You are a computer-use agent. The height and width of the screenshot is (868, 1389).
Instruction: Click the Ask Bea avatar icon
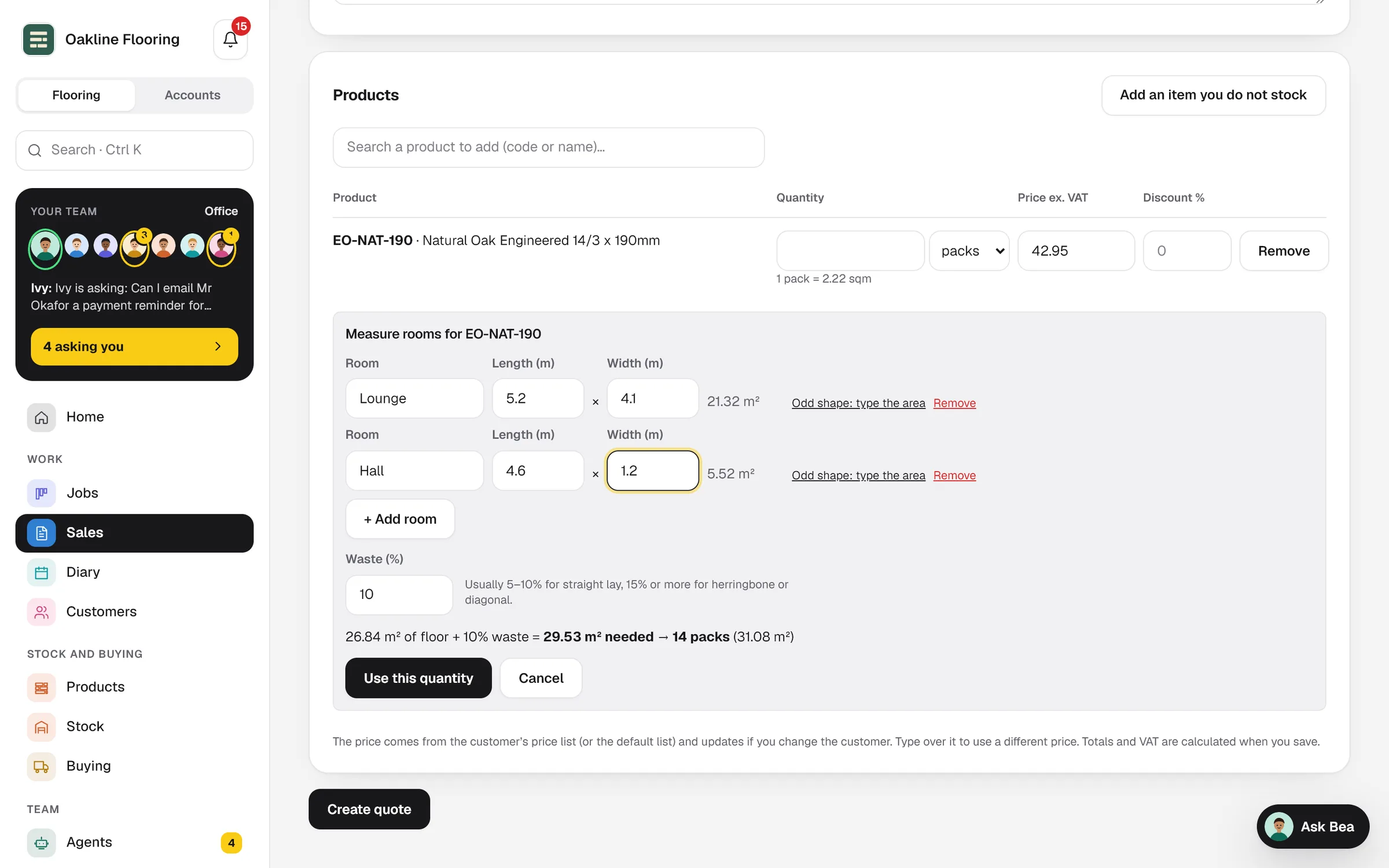[1279, 826]
